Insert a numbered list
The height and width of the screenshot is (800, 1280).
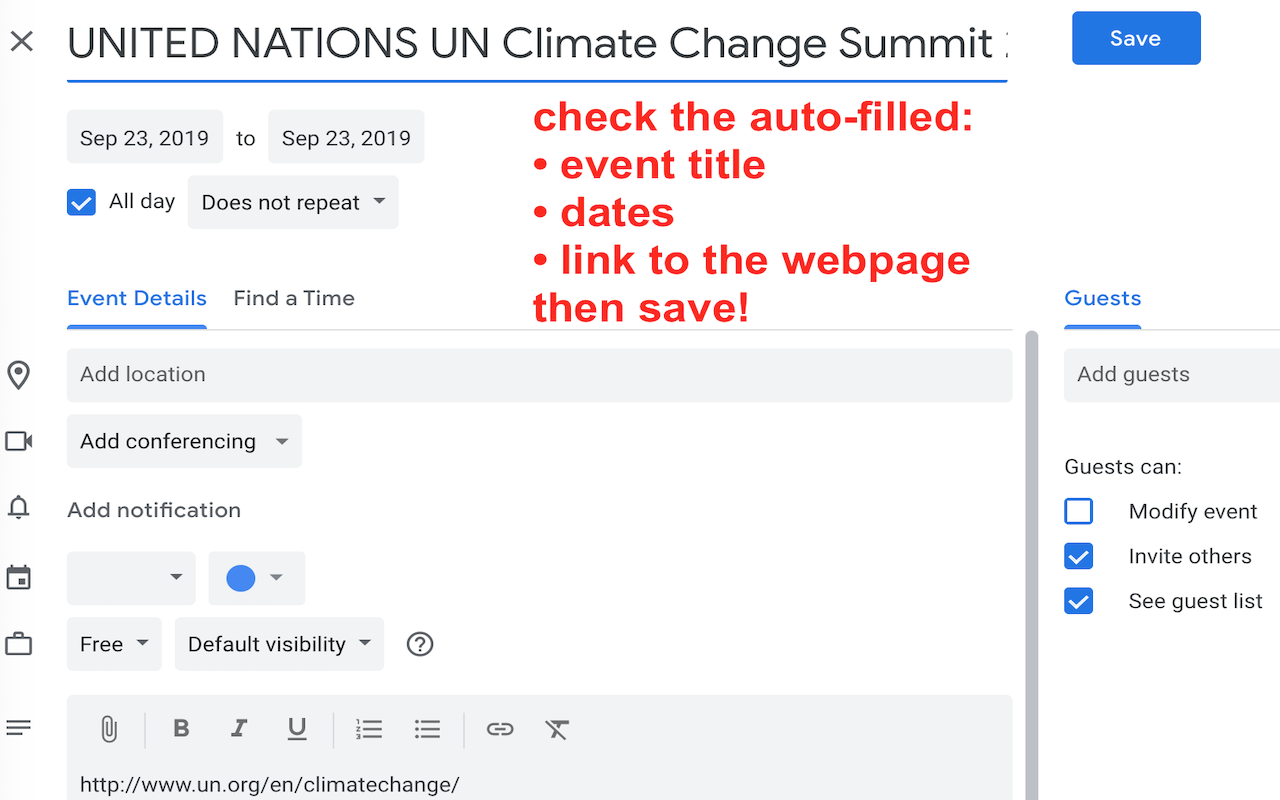[369, 729]
